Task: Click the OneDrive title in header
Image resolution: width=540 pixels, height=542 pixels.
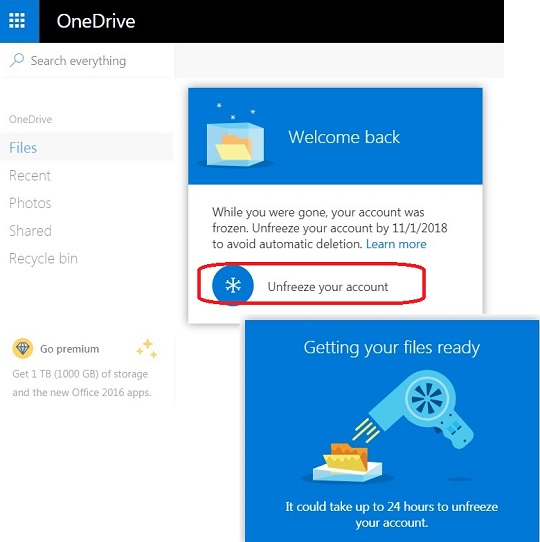Action: coord(96,21)
